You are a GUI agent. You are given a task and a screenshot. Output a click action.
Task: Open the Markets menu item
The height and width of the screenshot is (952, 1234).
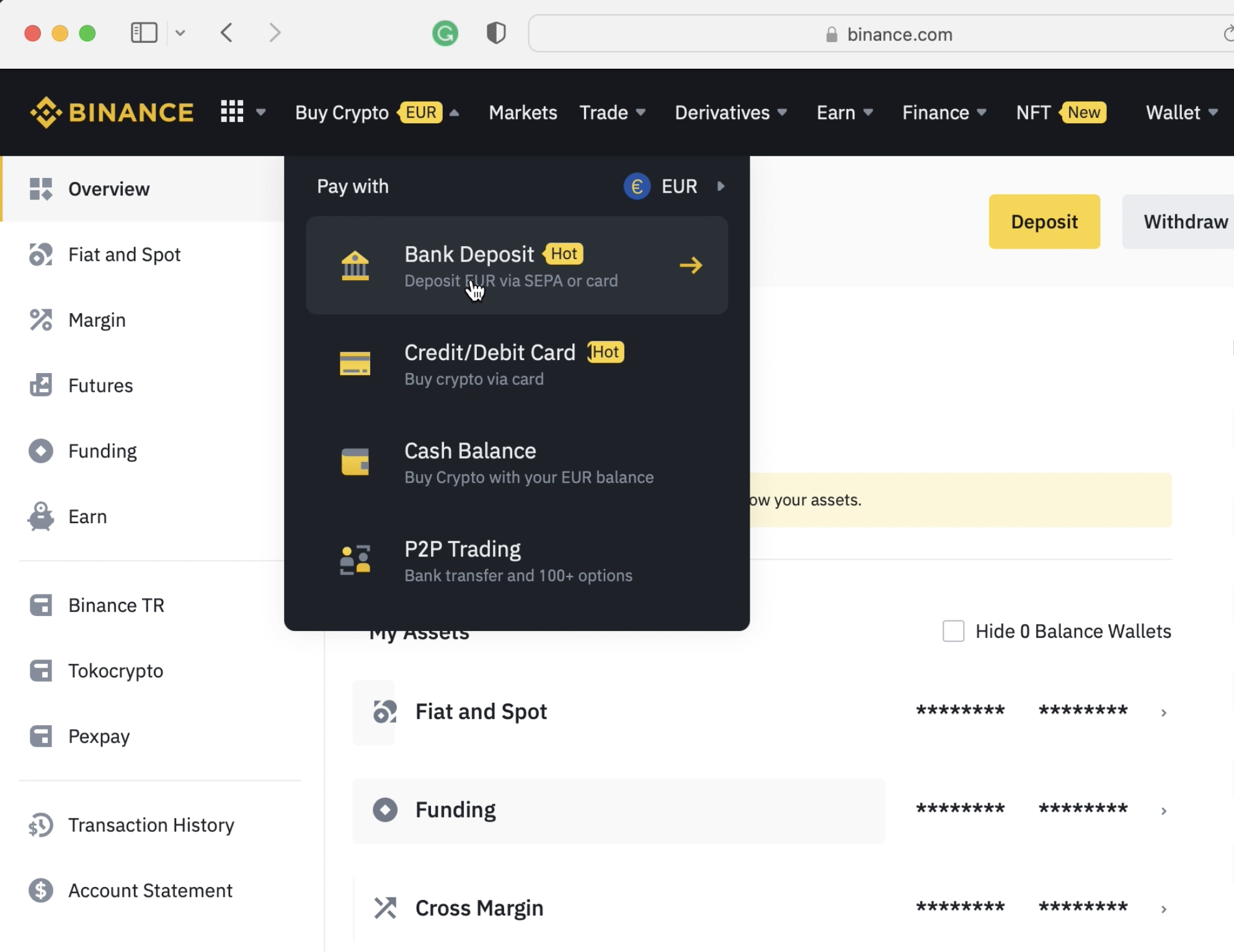523,112
